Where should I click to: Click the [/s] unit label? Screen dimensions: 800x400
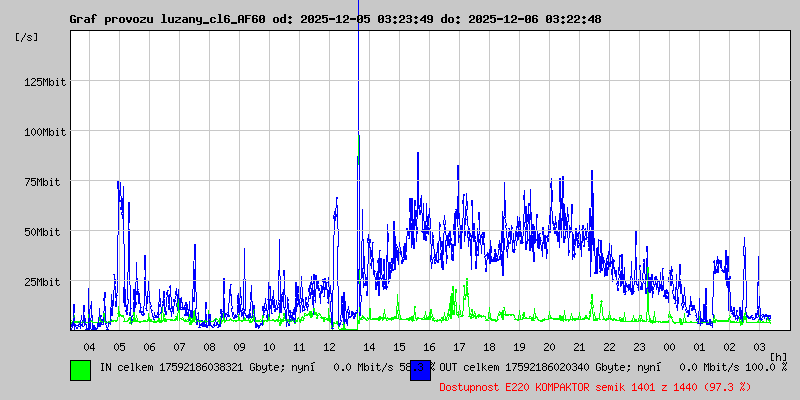27,37
